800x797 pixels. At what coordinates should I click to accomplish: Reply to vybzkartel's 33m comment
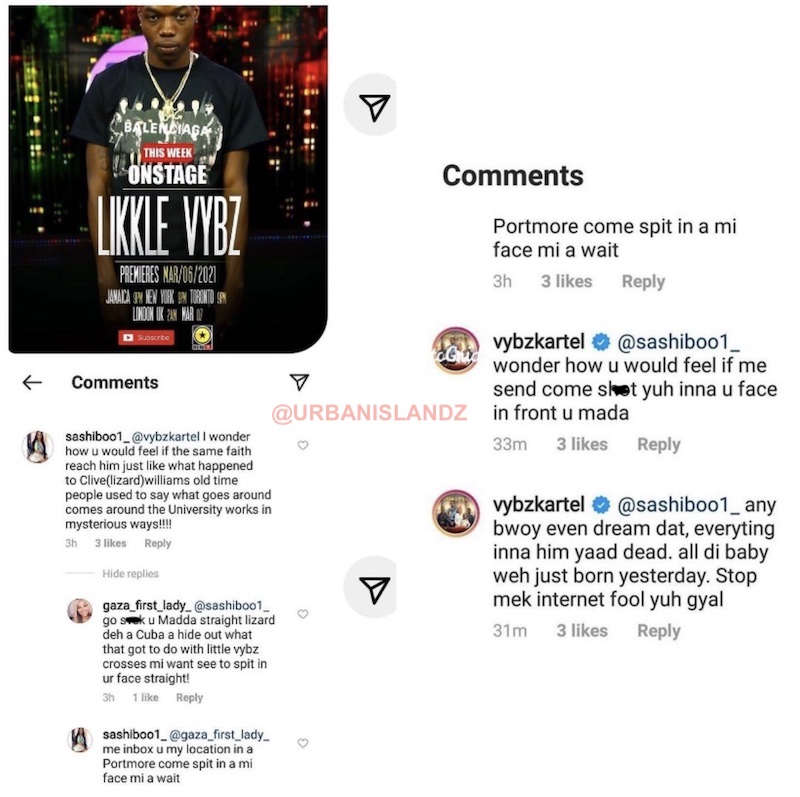tap(659, 444)
